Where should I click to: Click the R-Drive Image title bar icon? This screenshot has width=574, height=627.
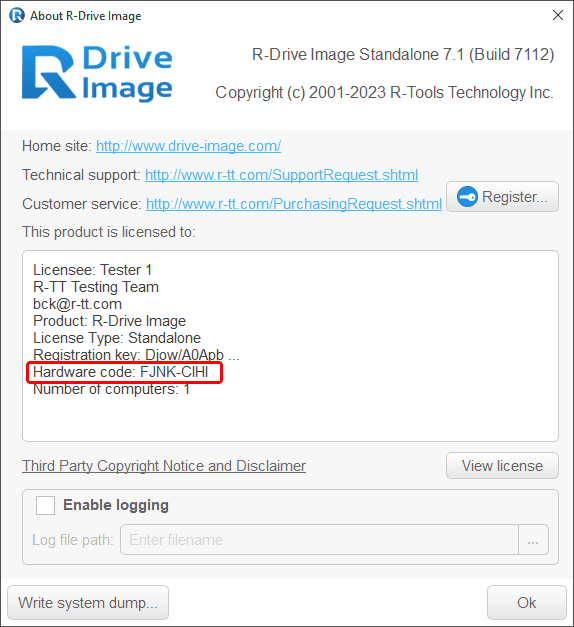(17, 16)
